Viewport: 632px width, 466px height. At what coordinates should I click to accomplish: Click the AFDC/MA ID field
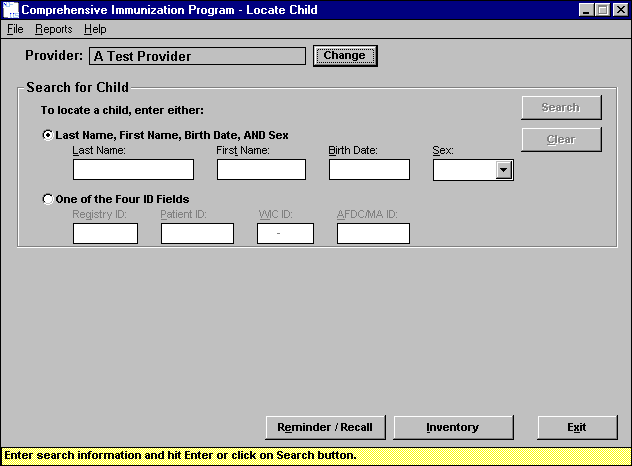[x=373, y=234]
